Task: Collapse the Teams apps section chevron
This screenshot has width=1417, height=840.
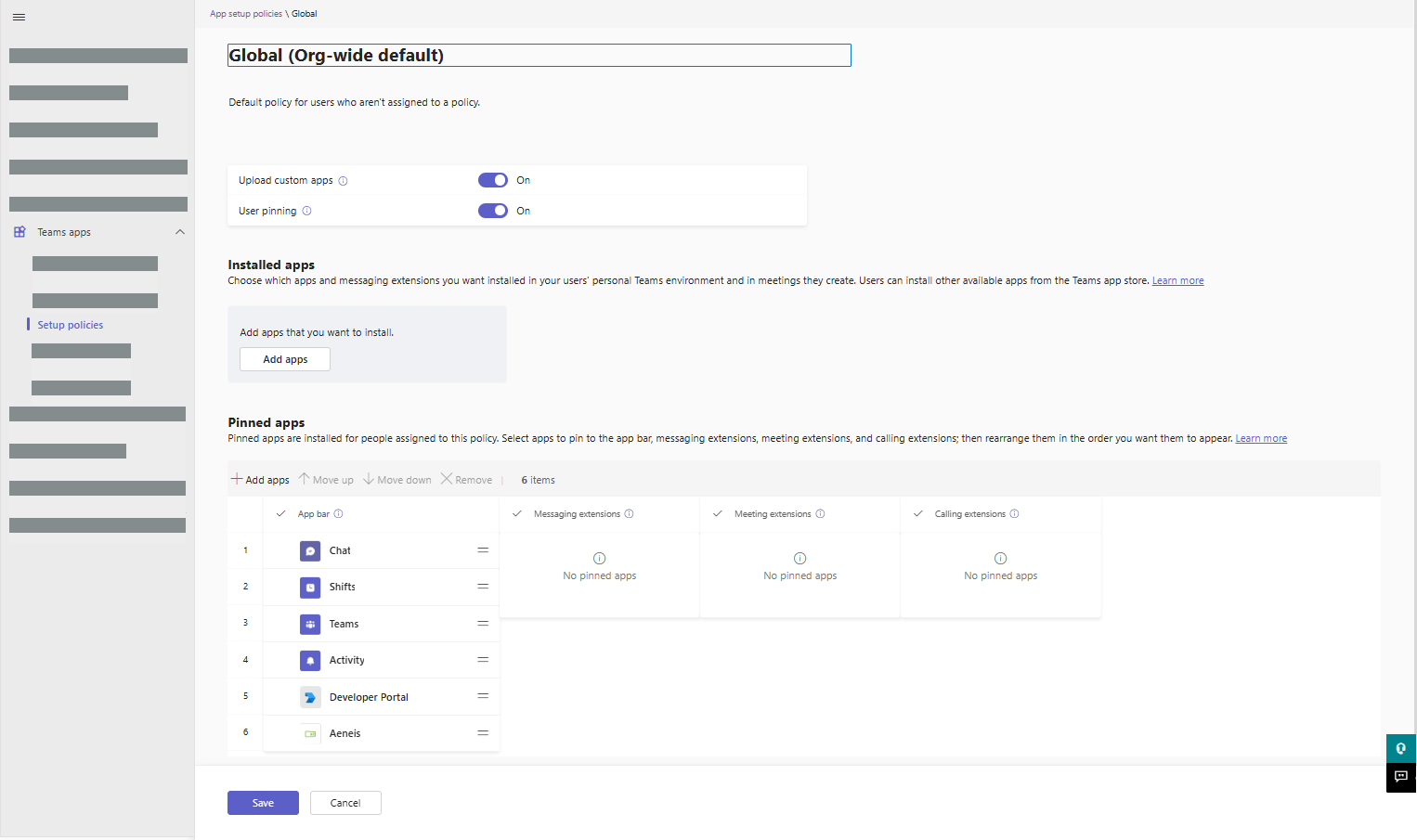Action: (x=180, y=232)
